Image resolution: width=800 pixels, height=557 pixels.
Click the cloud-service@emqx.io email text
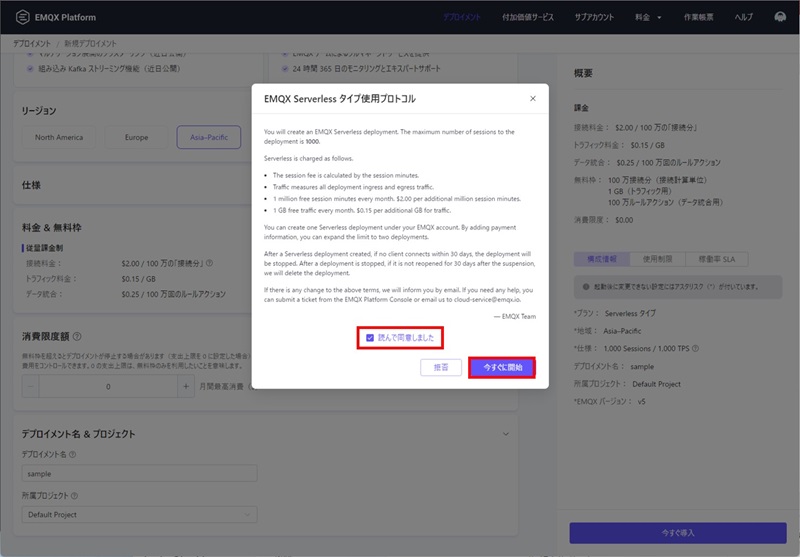click(x=487, y=299)
